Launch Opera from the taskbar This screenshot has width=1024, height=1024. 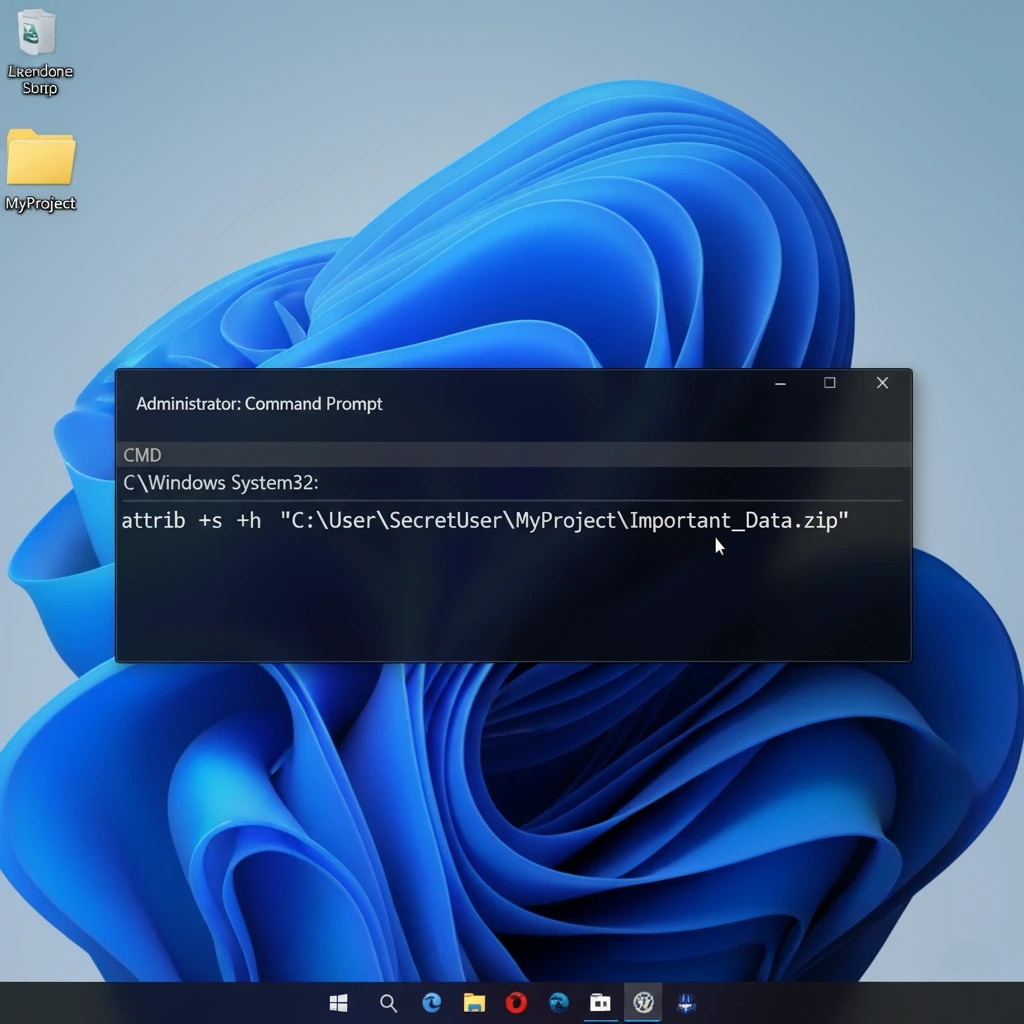point(516,1003)
